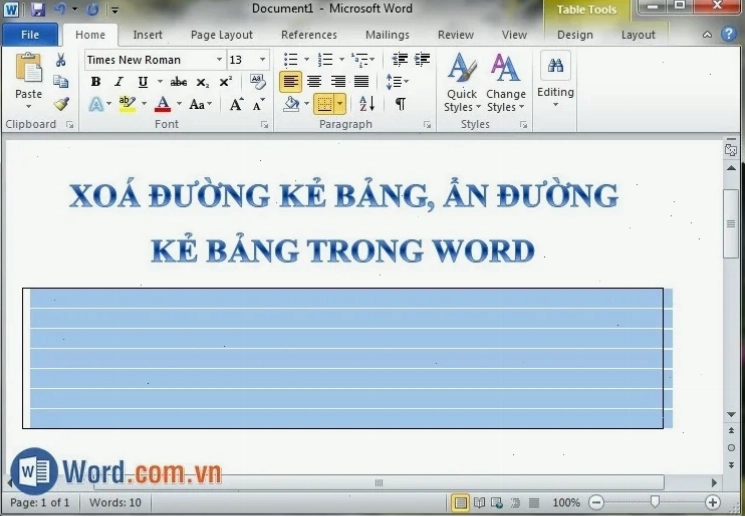This screenshot has width=745, height=517.
Task: Open the References tab
Action: 309,35
